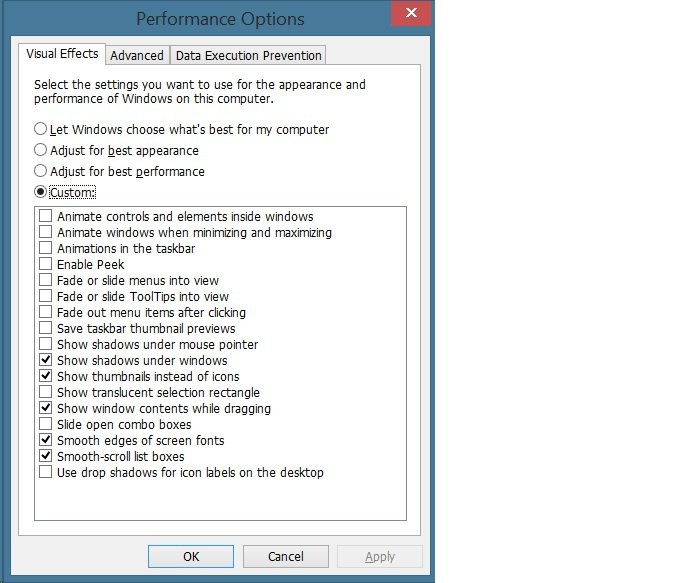
Task: Uncheck Show window contents while dragging
Action: [46, 408]
